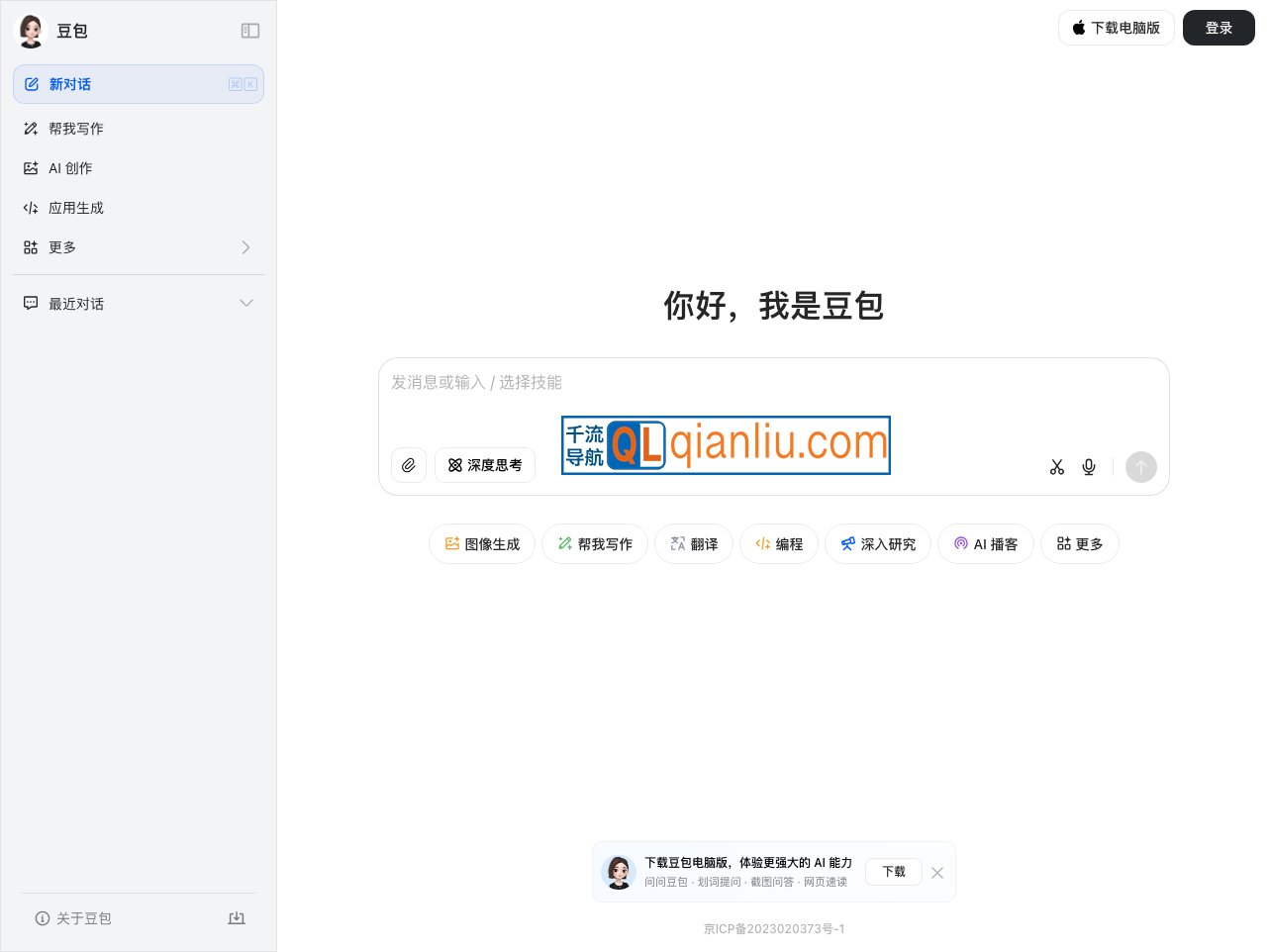The image size is (1271, 952).
Task: Enable 深度思考 mode
Action: tap(485, 465)
